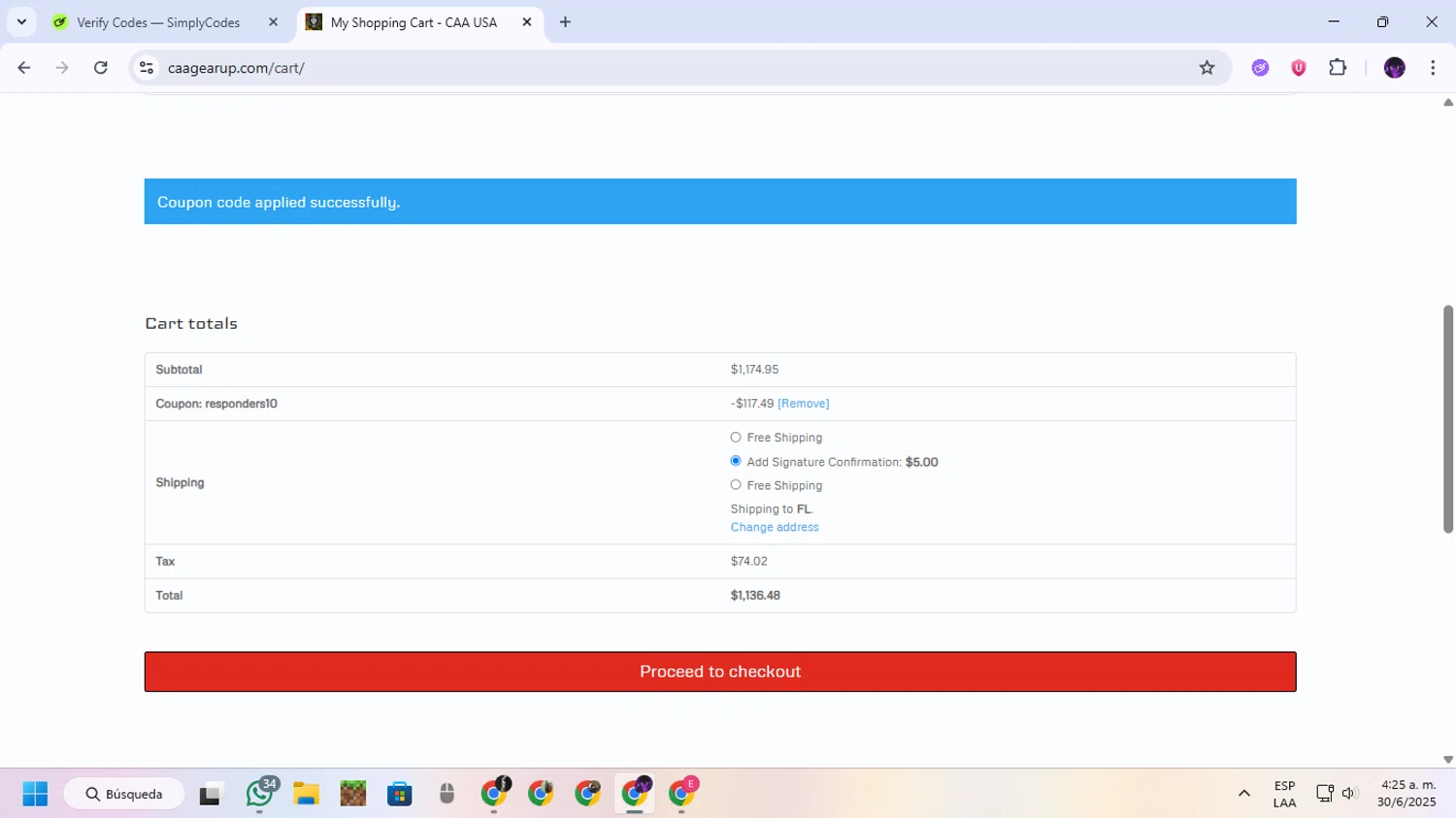This screenshot has height=818, width=1456.
Task: Open the Chrome three-dot menu
Action: pos(1433,68)
